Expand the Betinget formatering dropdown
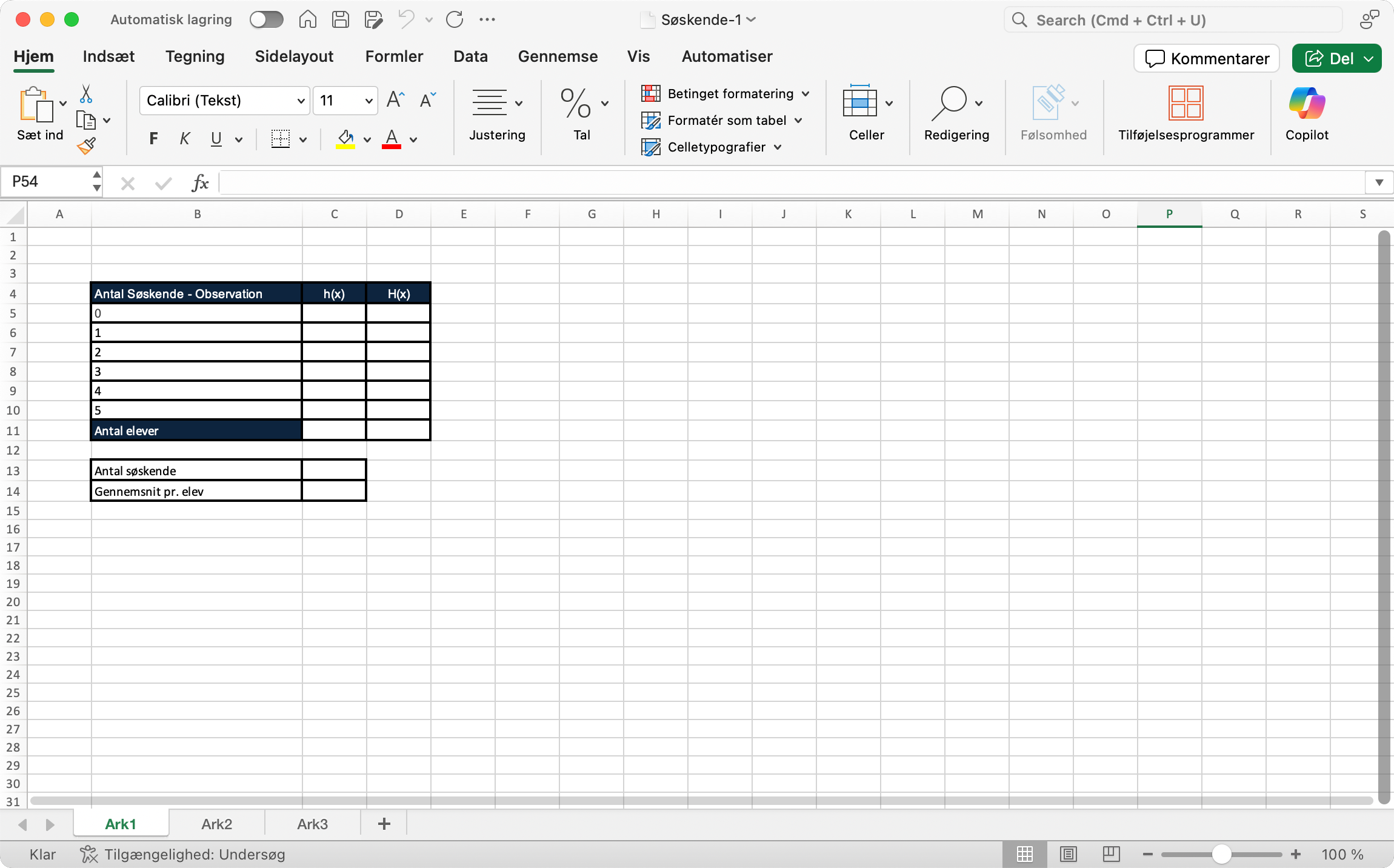1394x868 pixels. 805,94
